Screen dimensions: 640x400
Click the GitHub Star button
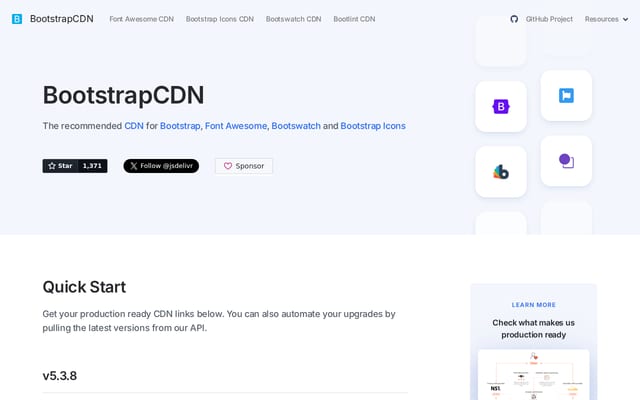(x=60, y=166)
